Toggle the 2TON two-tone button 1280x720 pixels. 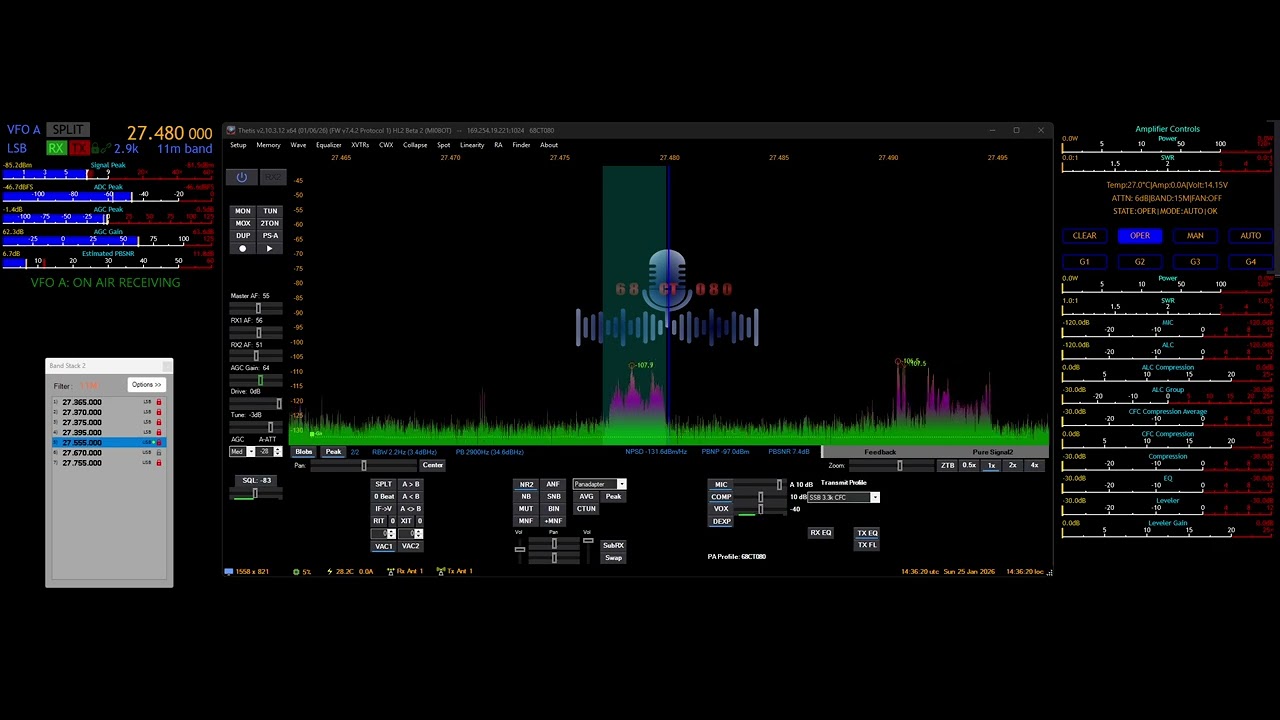click(x=269, y=223)
